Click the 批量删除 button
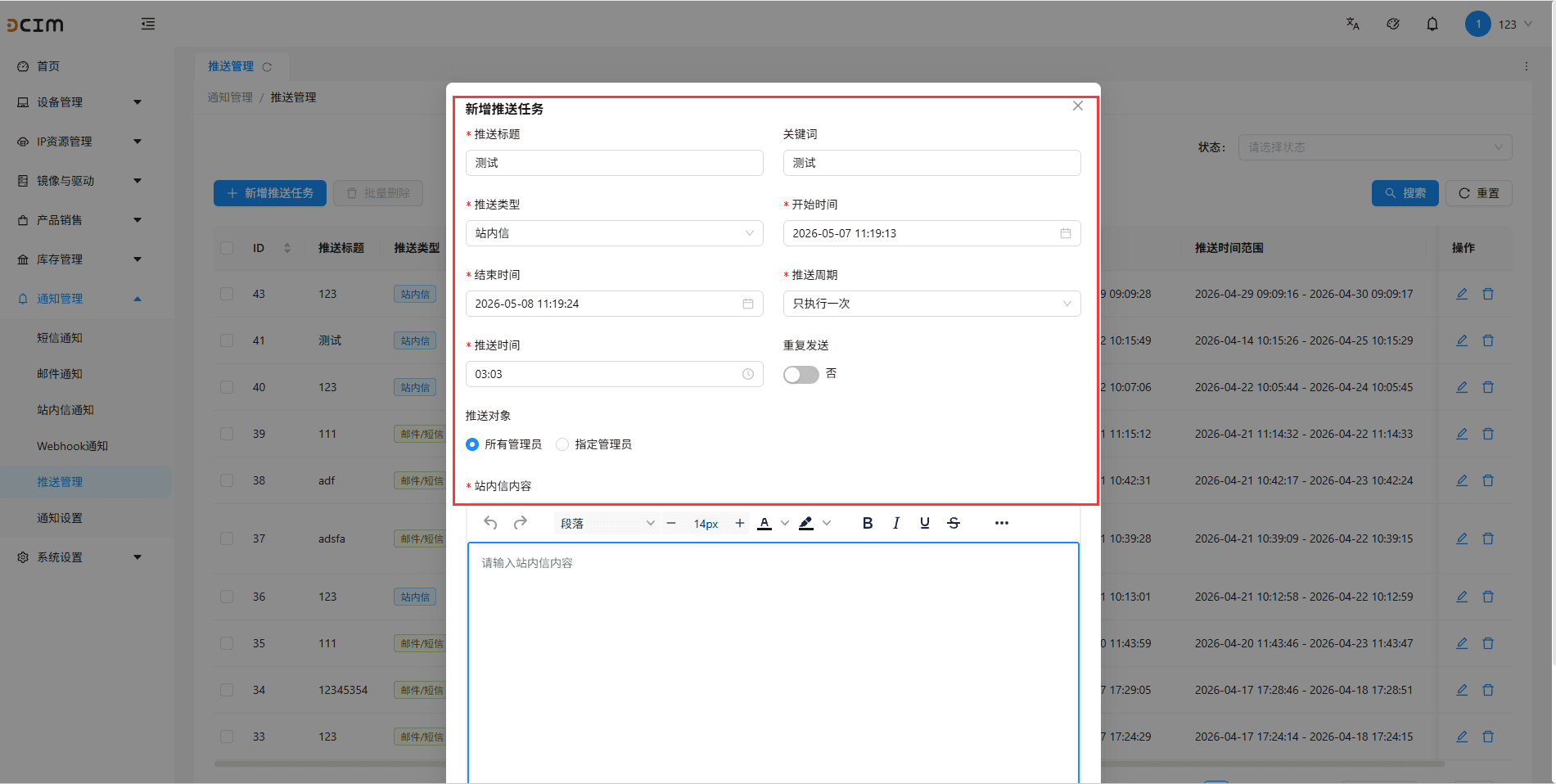The width and height of the screenshot is (1556, 784). pyautogui.click(x=378, y=193)
